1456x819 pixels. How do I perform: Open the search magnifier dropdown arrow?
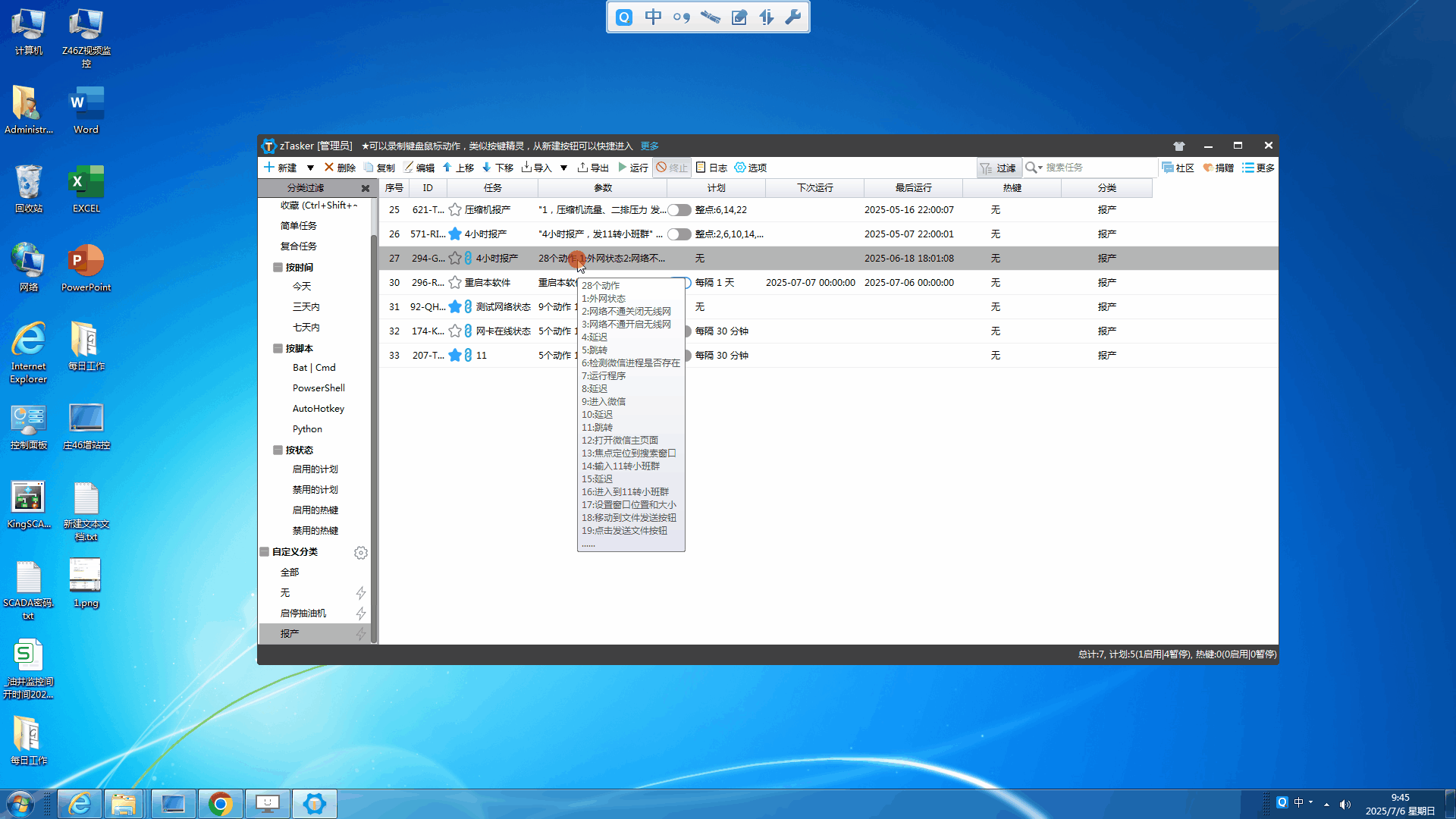point(1040,168)
